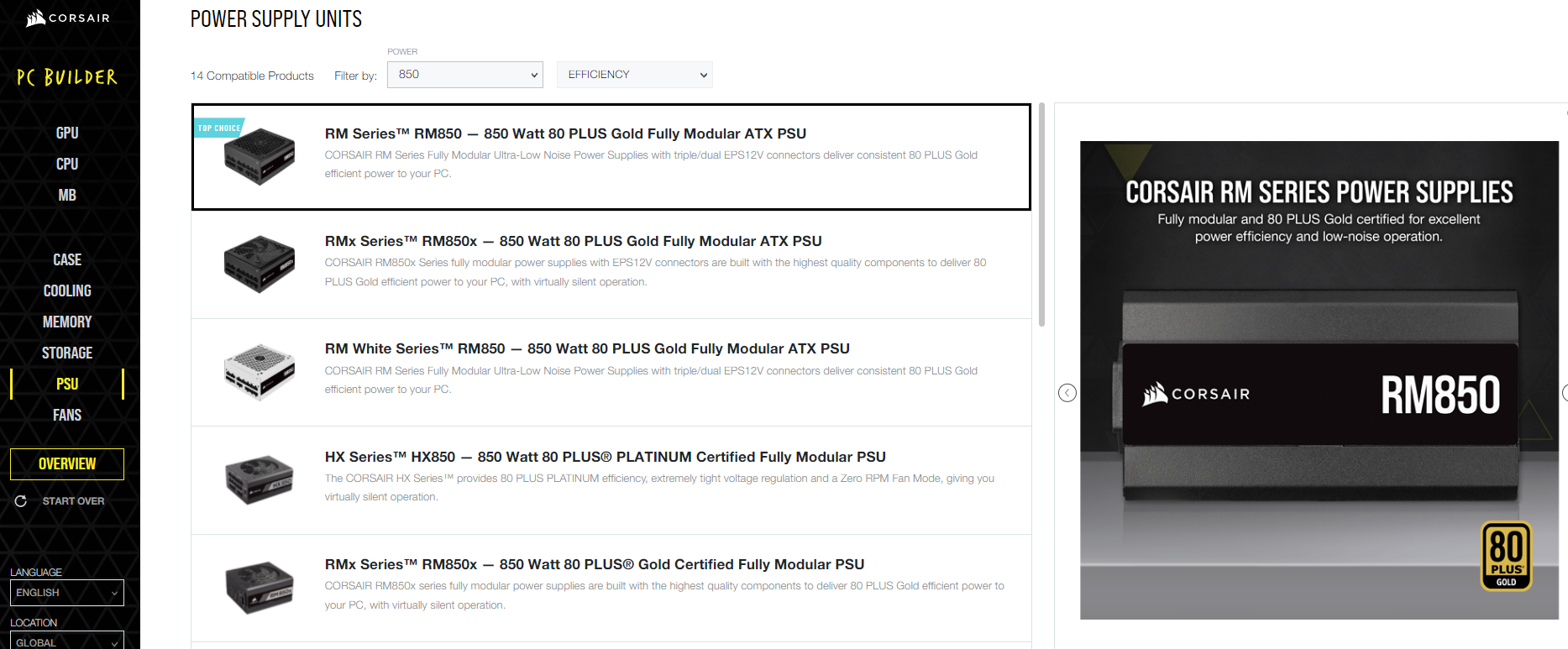Open the Power filter dropdown
Viewport: 1568px width, 649px height.
[464, 75]
